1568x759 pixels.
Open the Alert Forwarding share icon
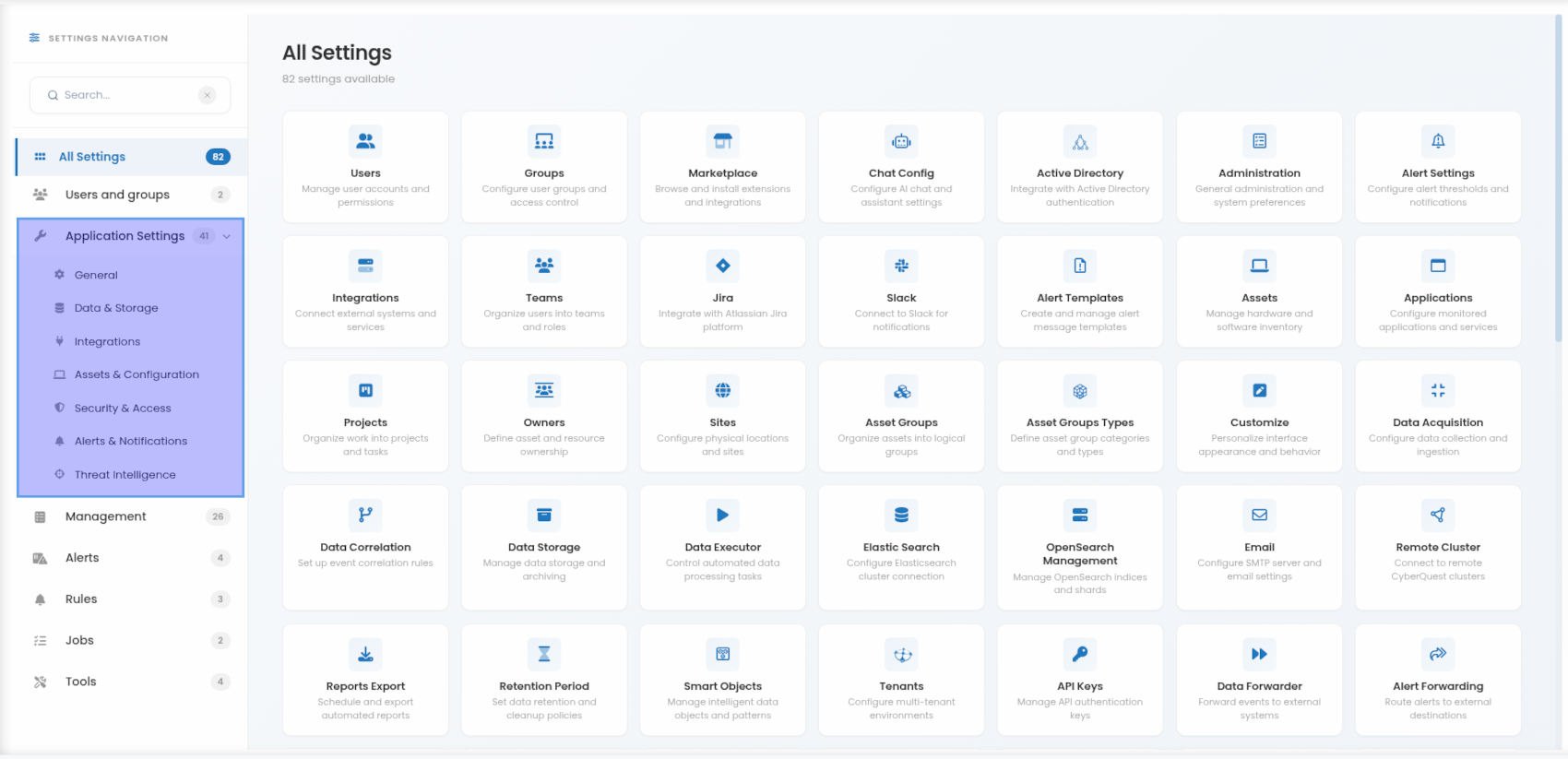point(1438,654)
